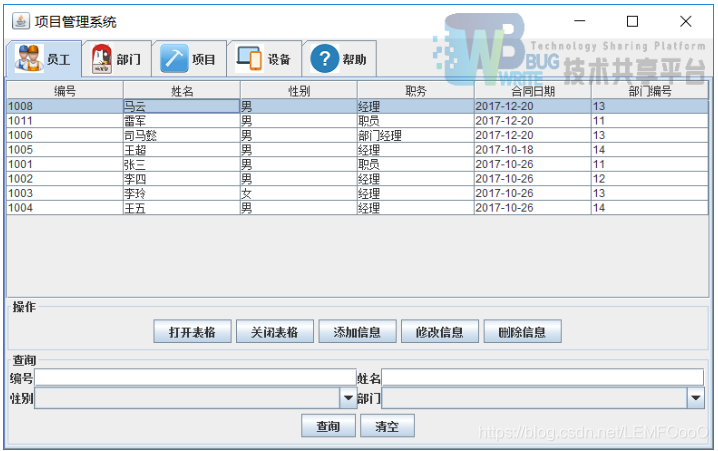Viewport: 718px width, 451px height.
Task: Select the row with ID 1008
Action: 358,106
